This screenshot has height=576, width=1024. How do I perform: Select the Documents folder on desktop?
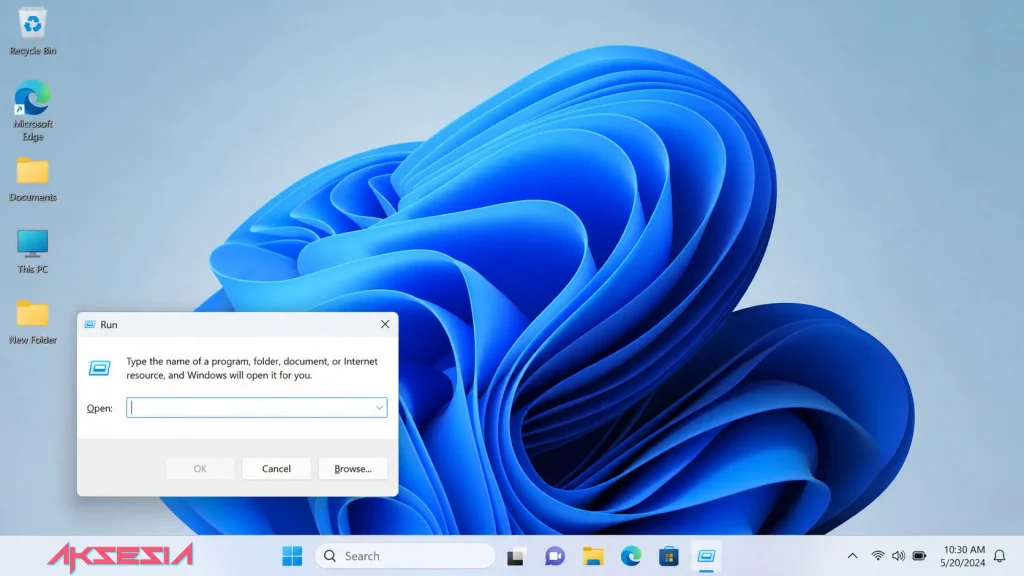(x=33, y=180)
